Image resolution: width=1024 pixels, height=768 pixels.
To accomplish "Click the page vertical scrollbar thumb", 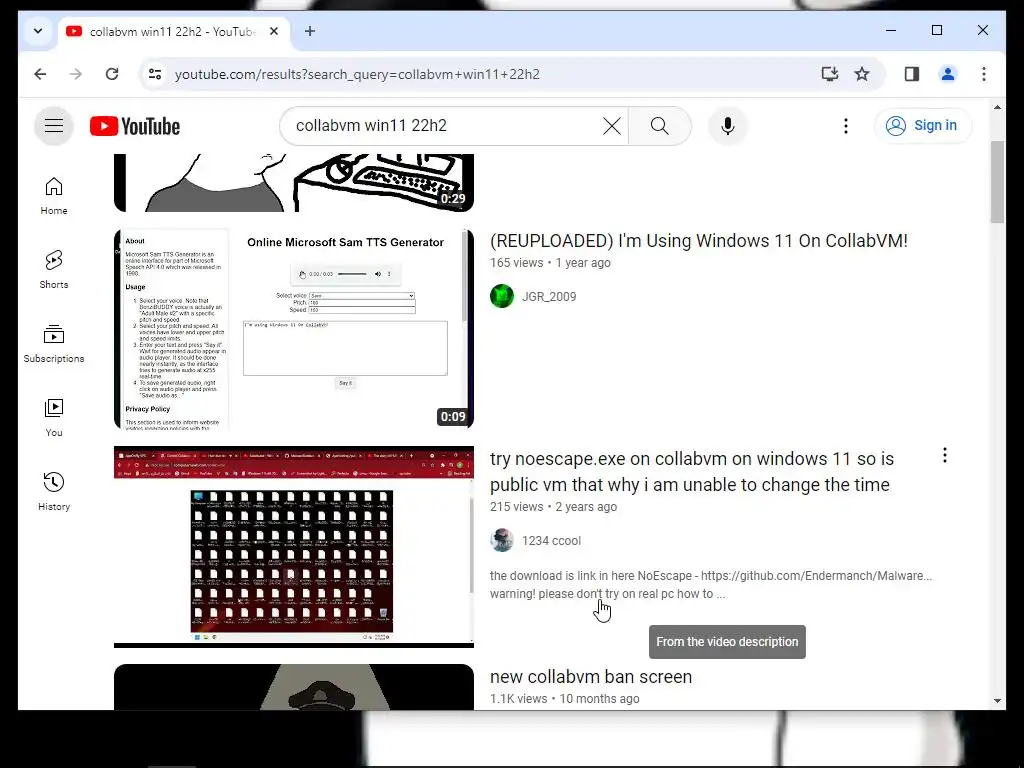I will (997, 181).
